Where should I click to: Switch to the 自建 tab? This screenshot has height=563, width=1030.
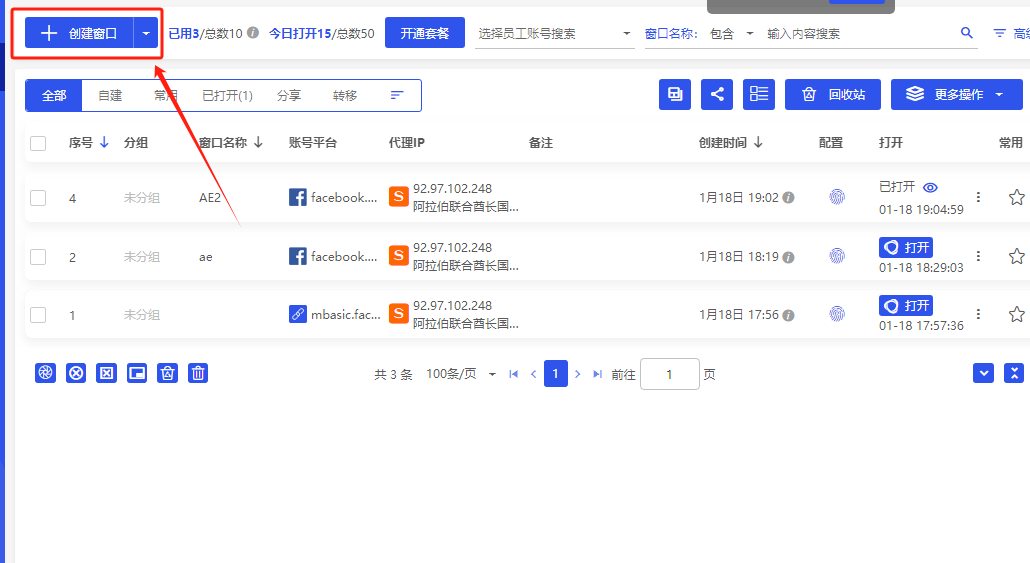click(x=110, y=95)
